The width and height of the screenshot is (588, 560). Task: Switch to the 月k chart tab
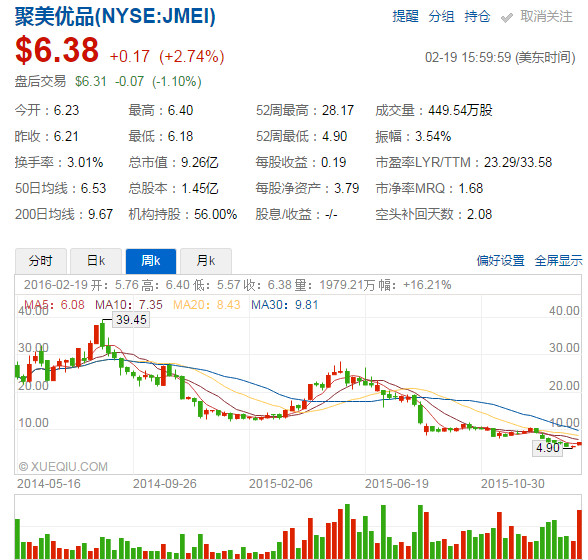pyautogui.click(x=206, y=261)
